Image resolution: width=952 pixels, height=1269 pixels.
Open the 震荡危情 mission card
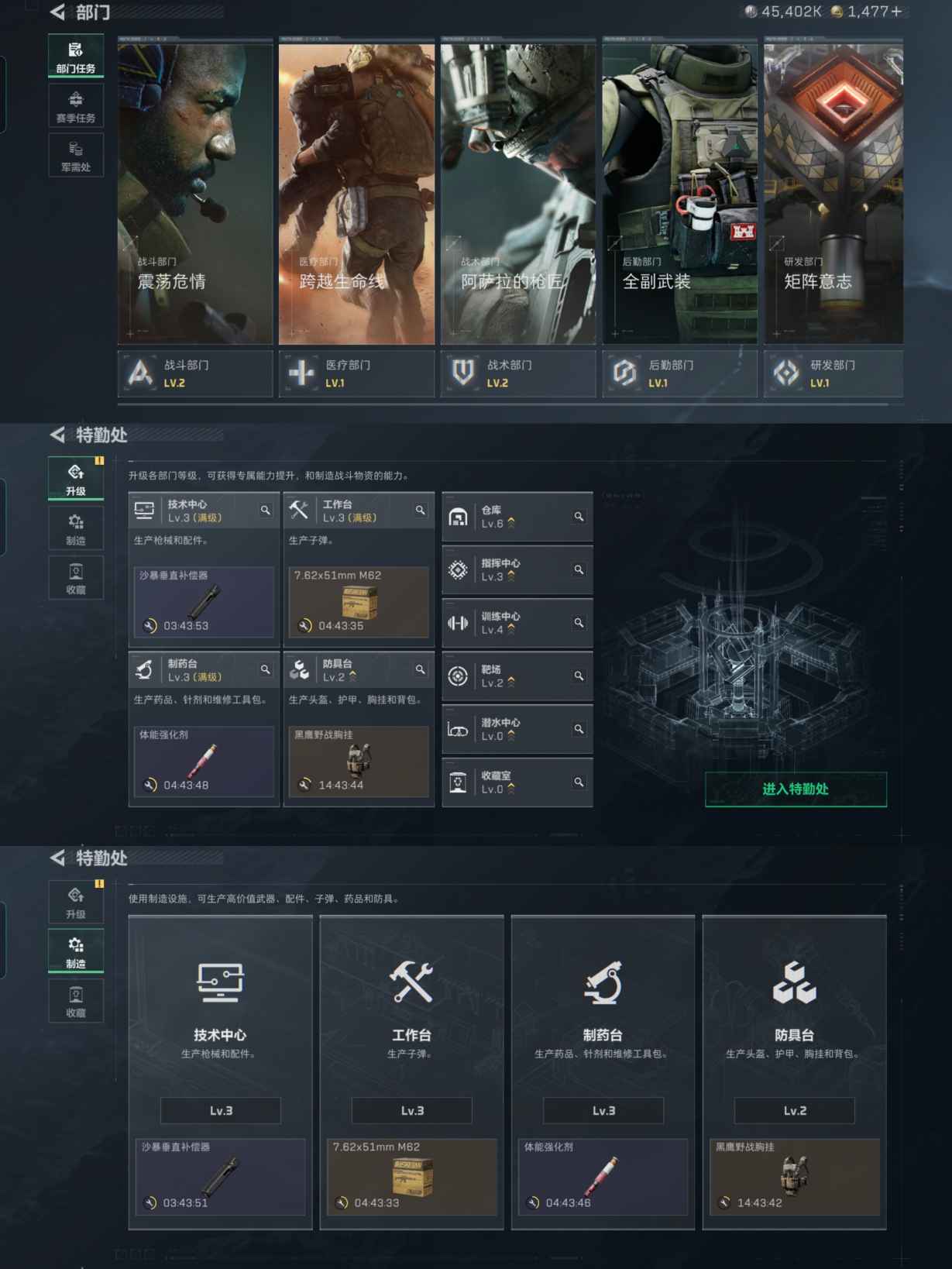click(x=195, y=194)
